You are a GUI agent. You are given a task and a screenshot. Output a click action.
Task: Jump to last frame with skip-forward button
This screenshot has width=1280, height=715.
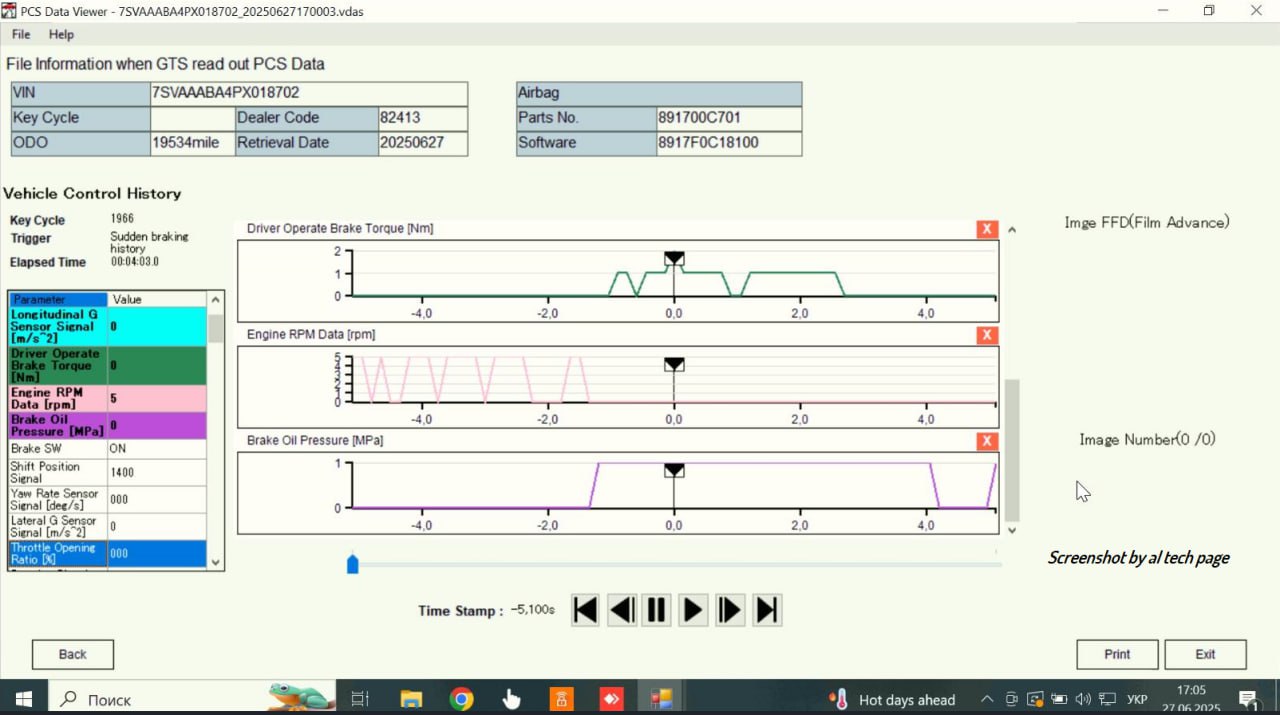[767, 610]
